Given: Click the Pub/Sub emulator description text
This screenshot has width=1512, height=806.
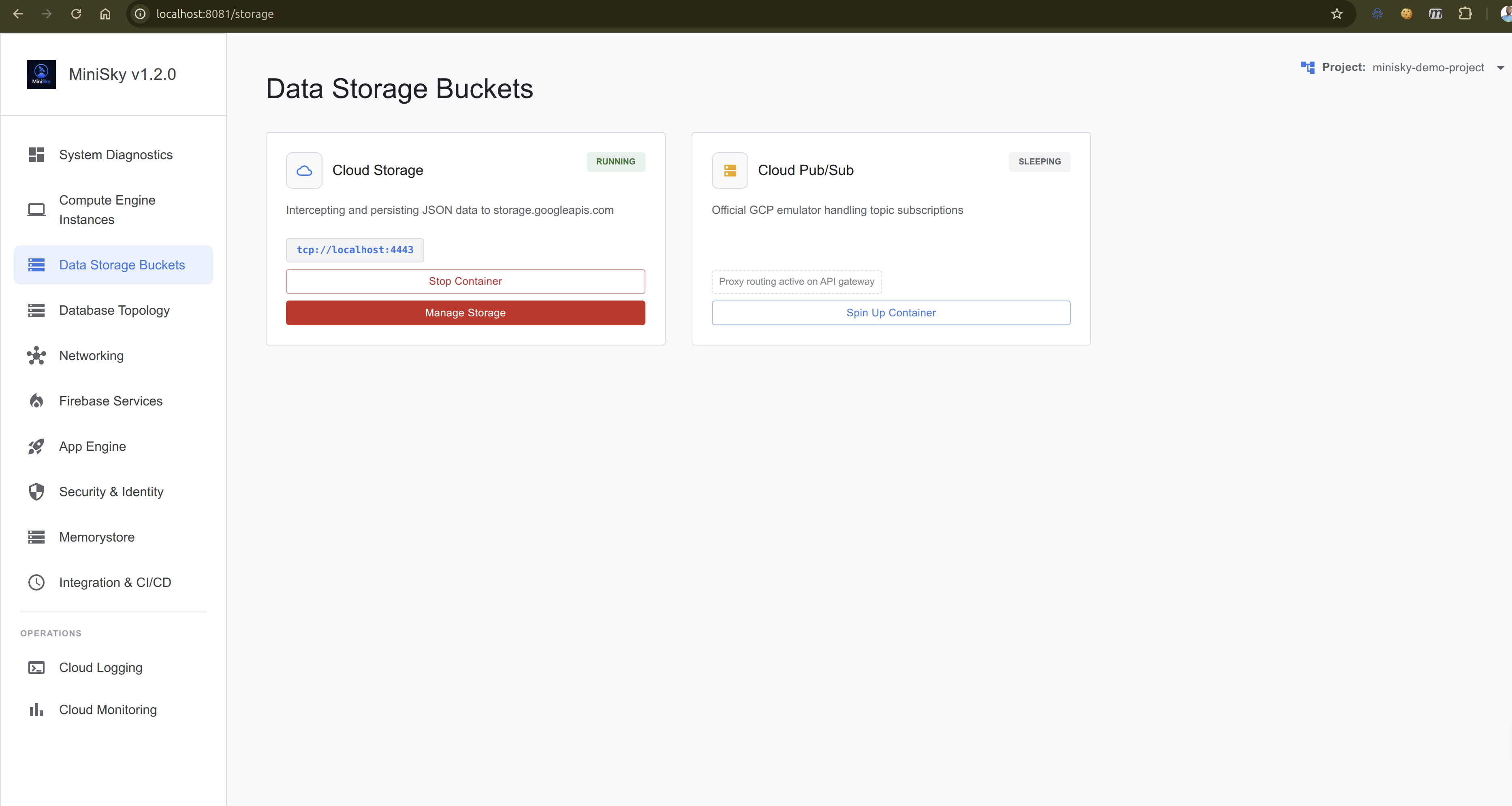Looking at the screenshot, I should click(837, 211).
